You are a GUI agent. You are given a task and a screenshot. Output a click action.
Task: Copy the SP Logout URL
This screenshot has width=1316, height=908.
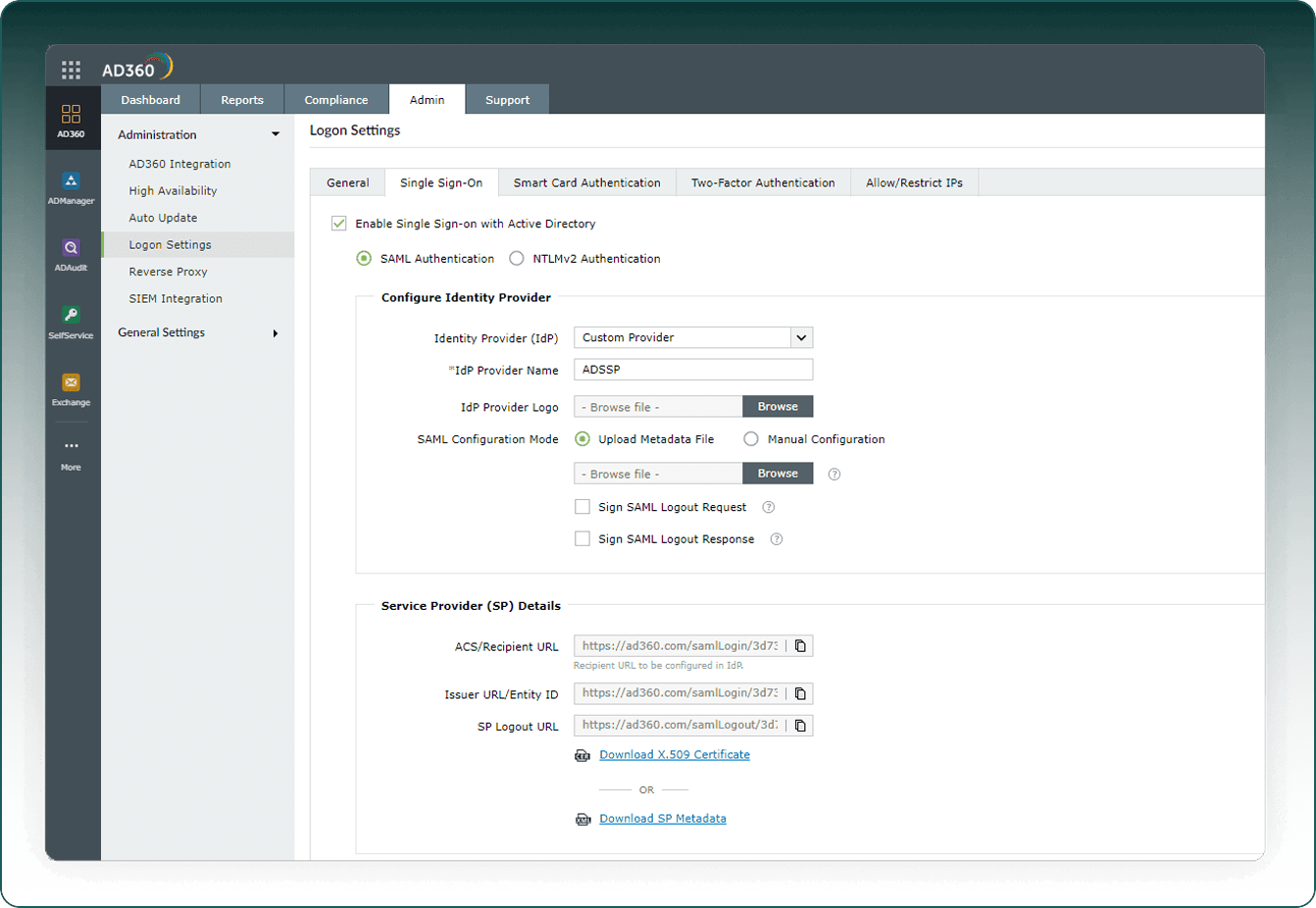coord(800,726)
